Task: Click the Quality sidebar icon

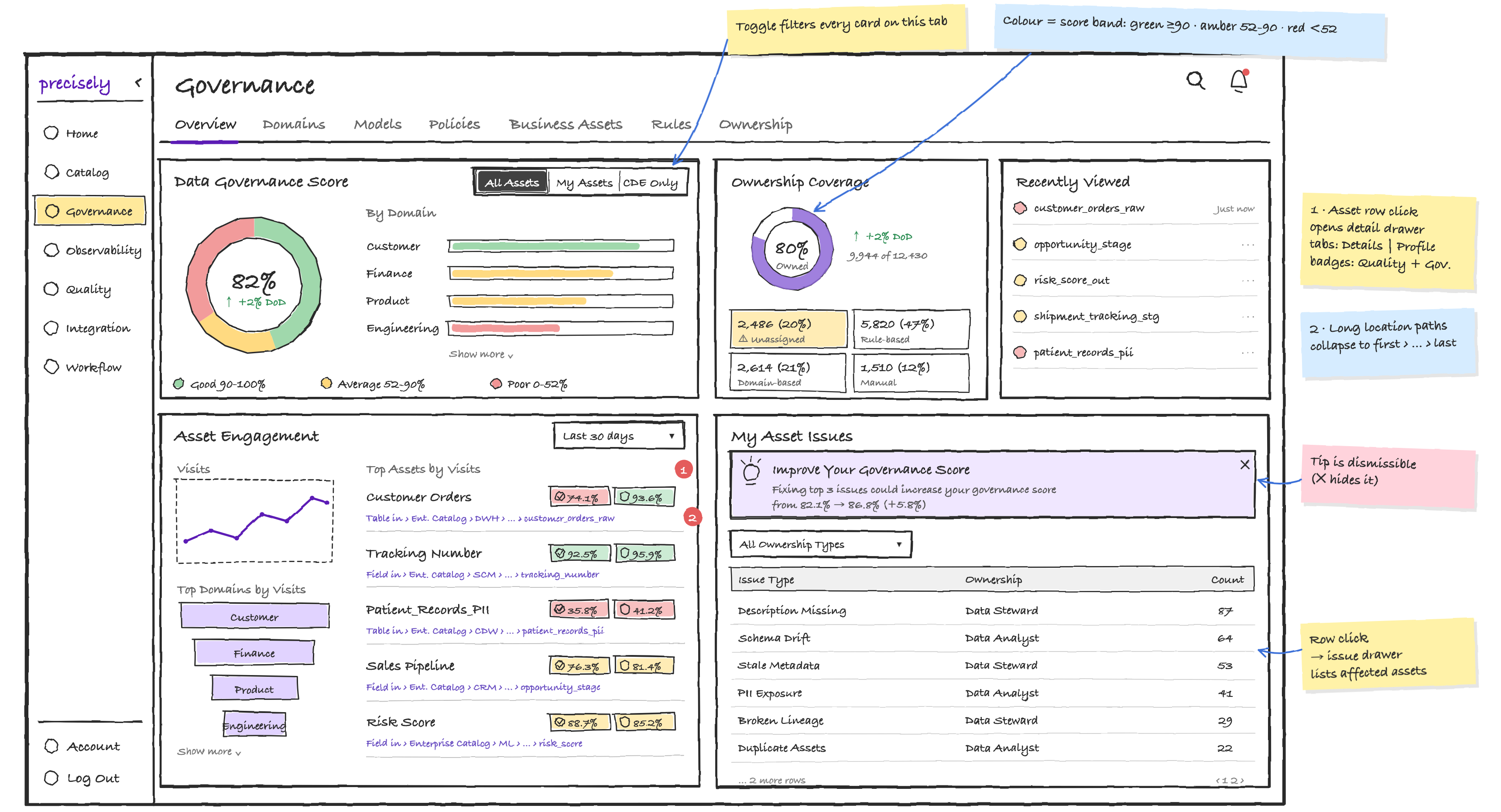Action: click(x=51, y=289)
